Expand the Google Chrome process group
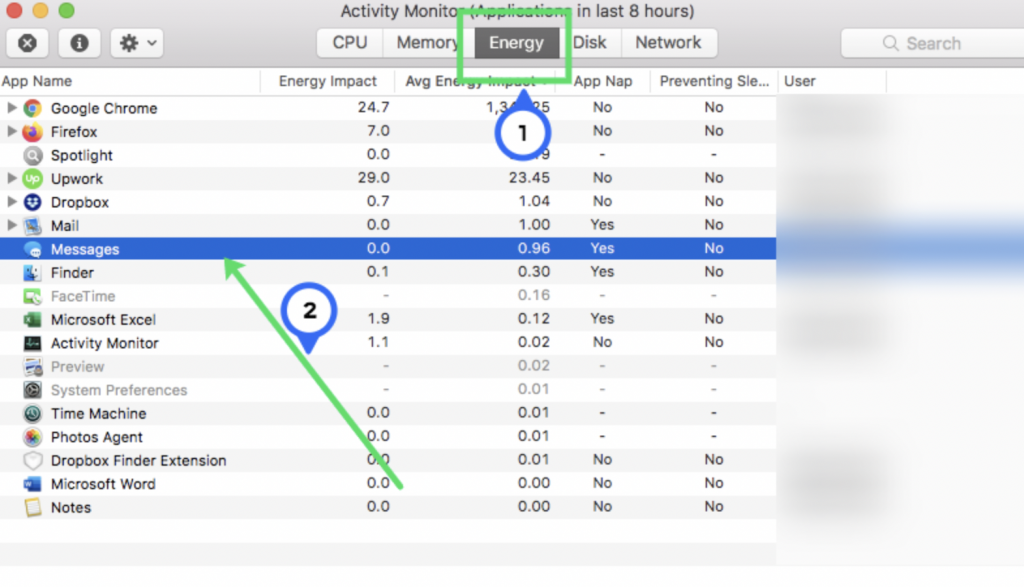The height and width of the screenshot is (587, 1024). (11, 108)
